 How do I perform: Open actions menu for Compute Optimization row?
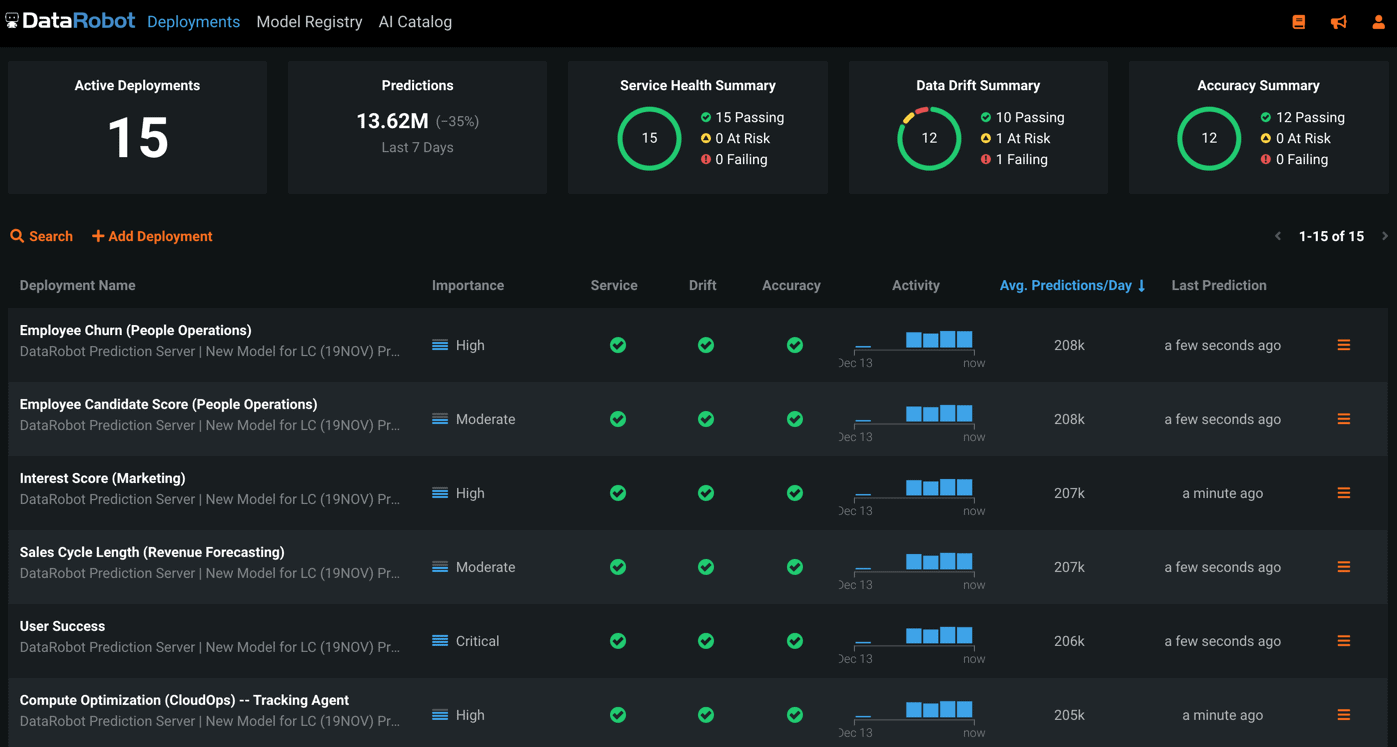pos(1344,715)
